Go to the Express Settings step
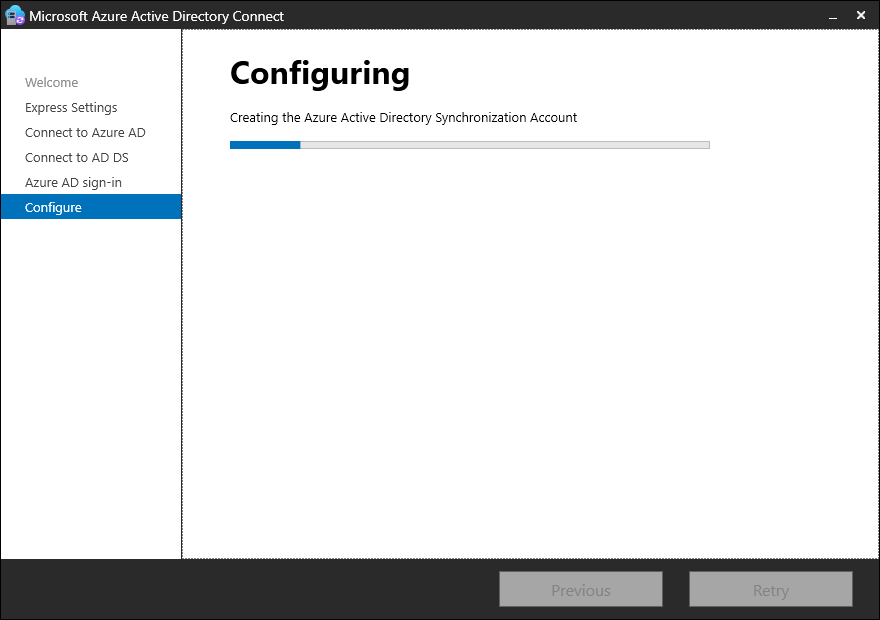Screen dimensions: 880x620 (71, 108)
